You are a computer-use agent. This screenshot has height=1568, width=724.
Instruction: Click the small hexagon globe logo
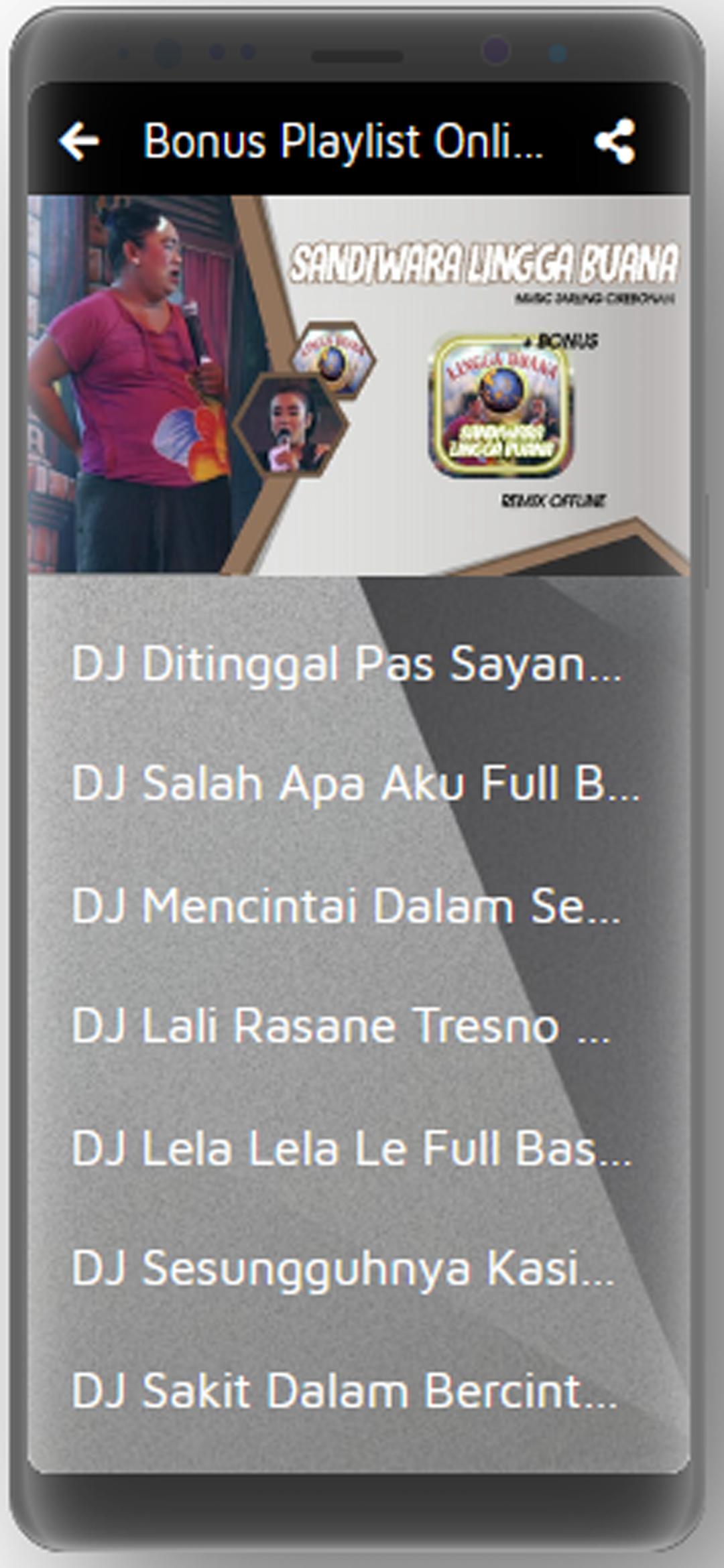332,360
